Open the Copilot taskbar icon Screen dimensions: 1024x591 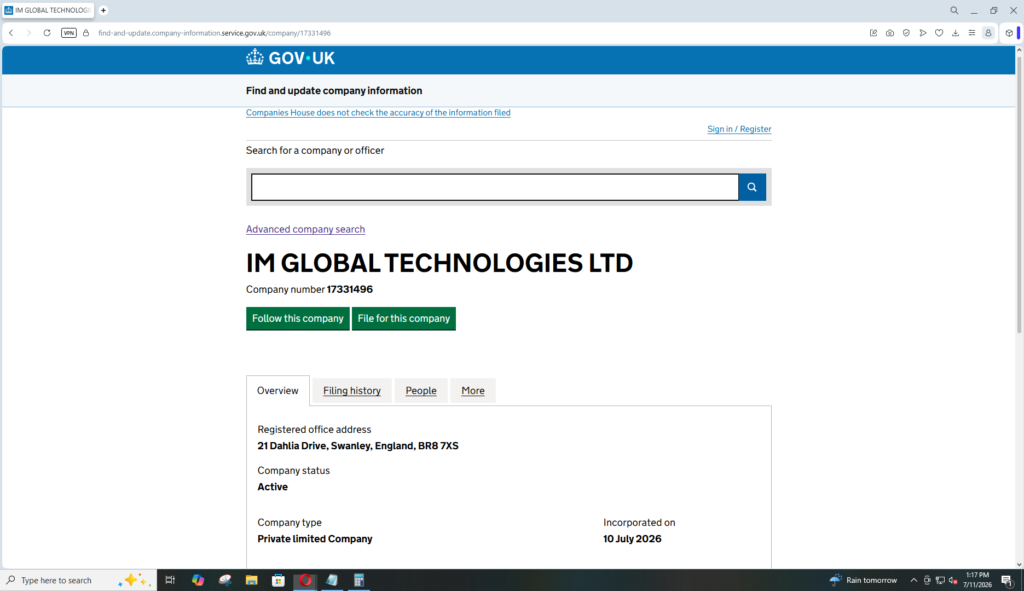[198, 580]
